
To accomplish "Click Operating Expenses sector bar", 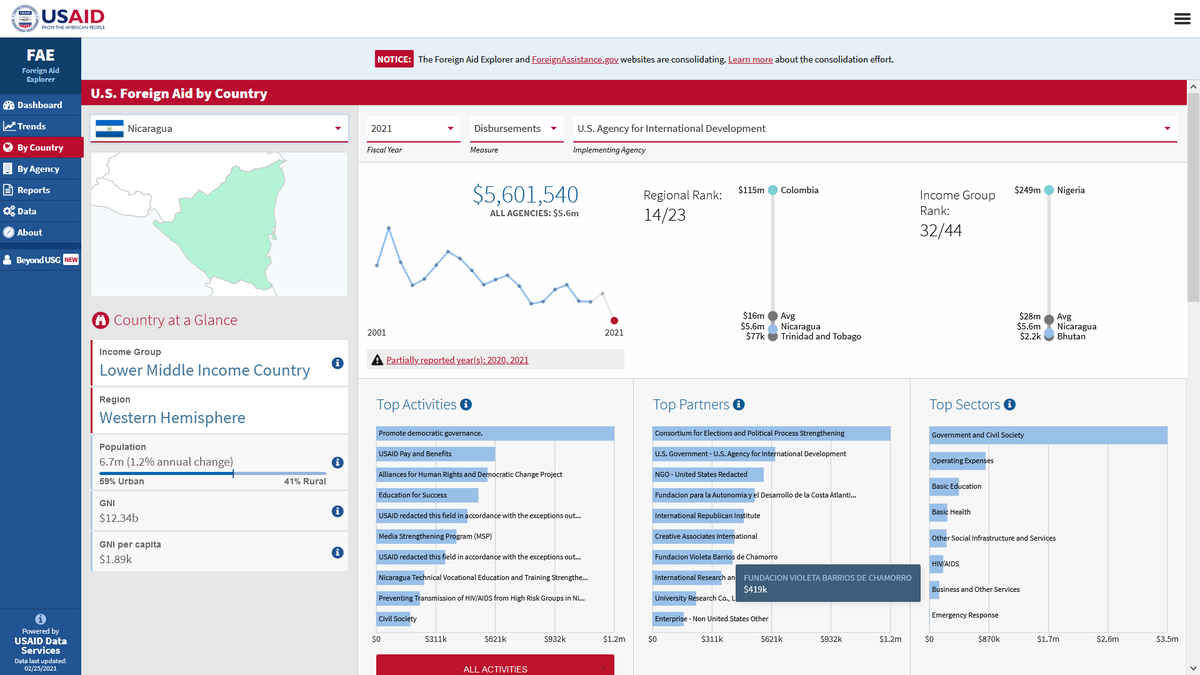I will click(x=958, y=461).
